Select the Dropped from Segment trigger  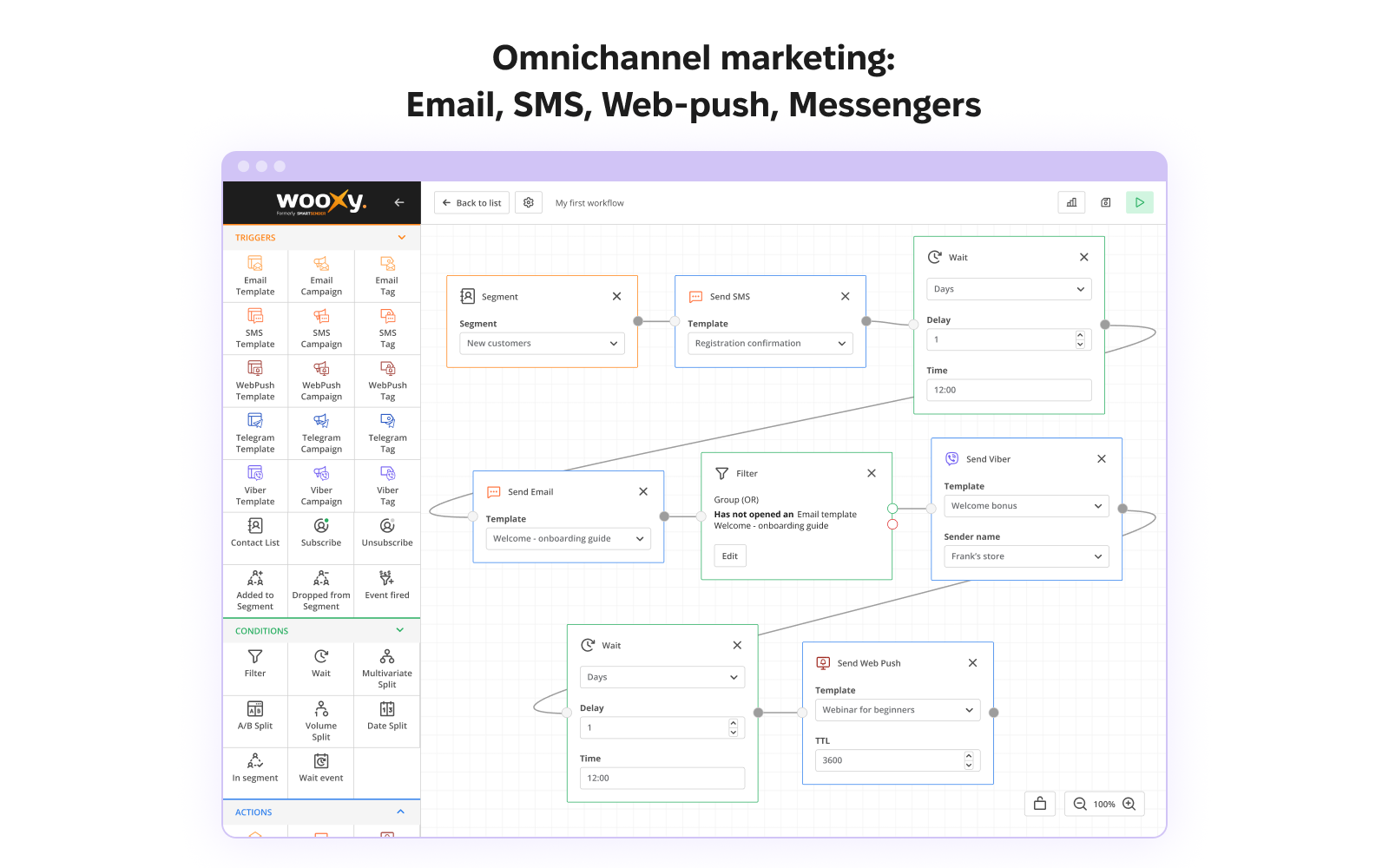[321, 590]
